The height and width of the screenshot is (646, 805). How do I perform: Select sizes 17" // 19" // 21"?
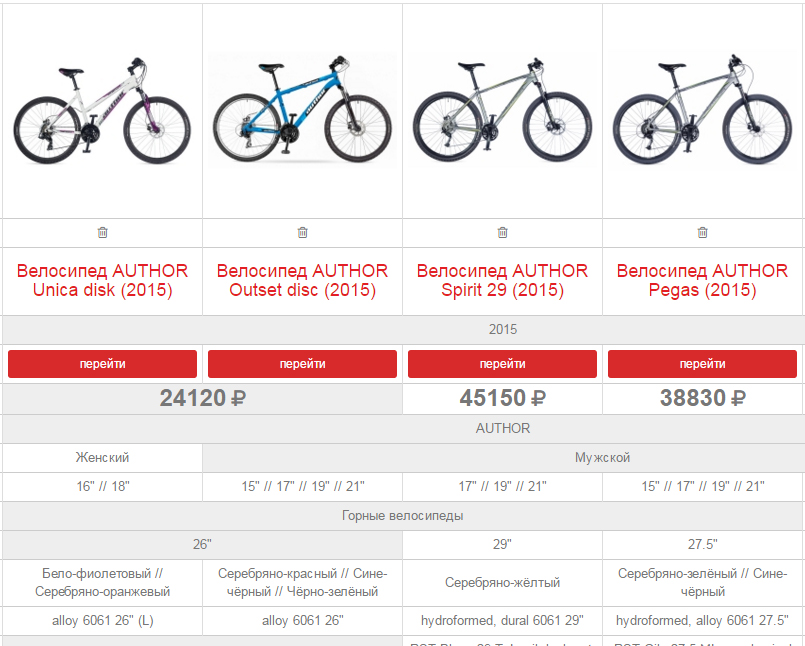point(502,486)
